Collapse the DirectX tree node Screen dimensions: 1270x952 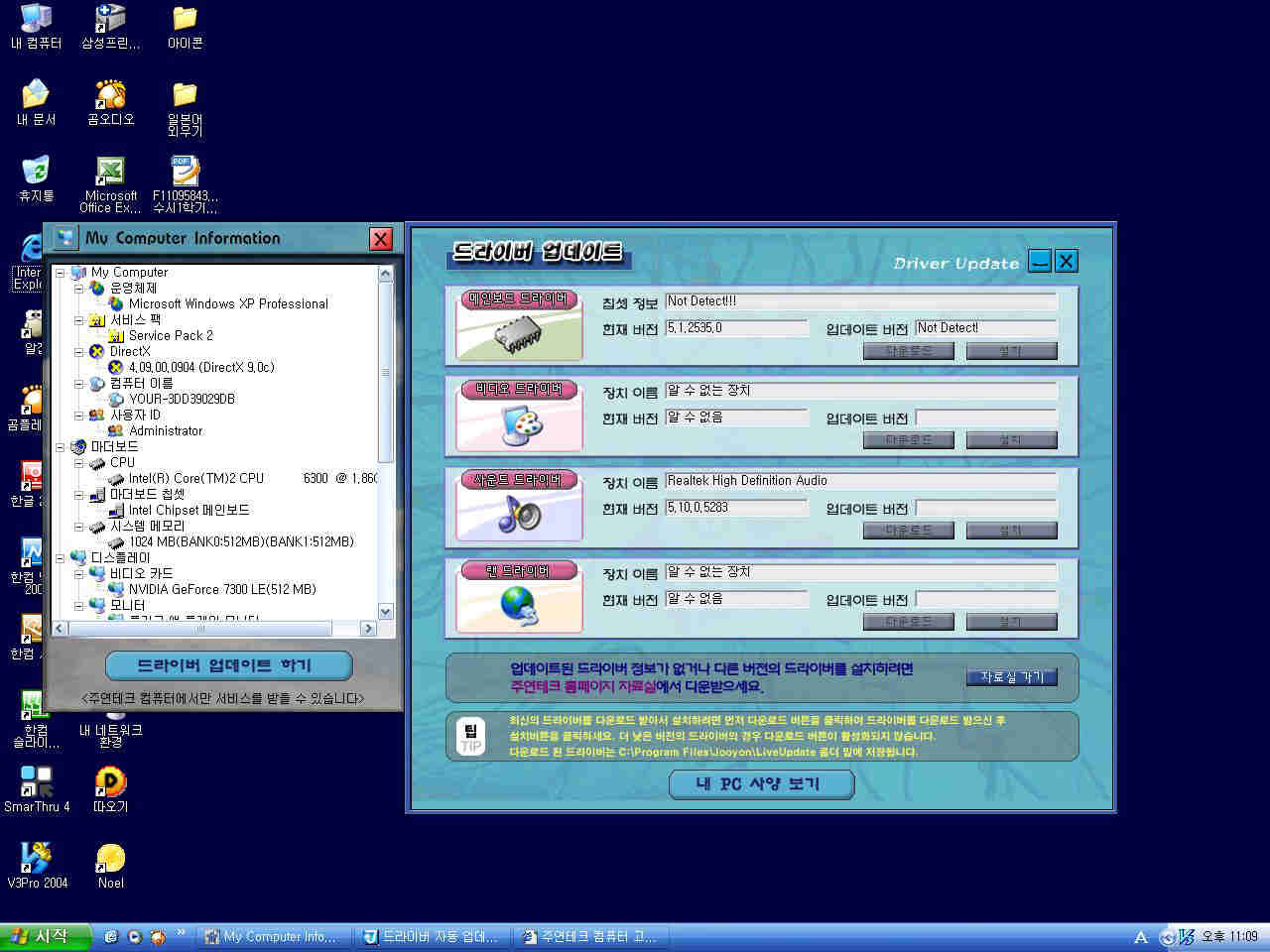point(78,351)
